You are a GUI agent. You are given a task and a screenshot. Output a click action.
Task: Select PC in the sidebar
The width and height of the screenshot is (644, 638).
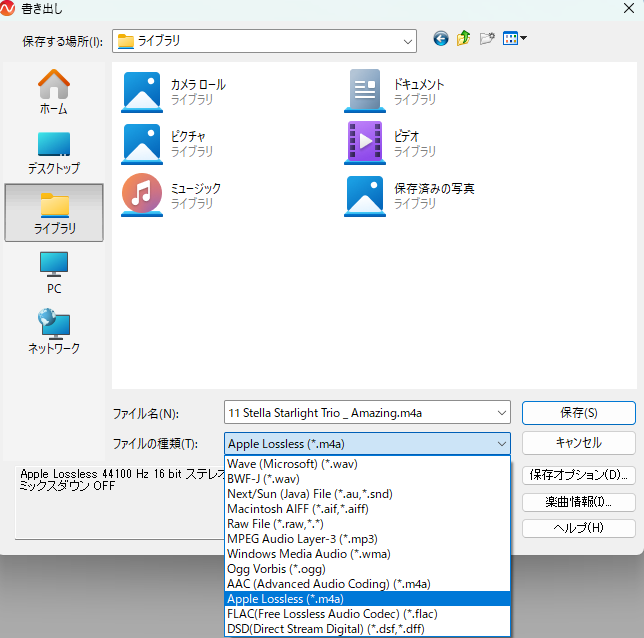(x=54, y=272)
